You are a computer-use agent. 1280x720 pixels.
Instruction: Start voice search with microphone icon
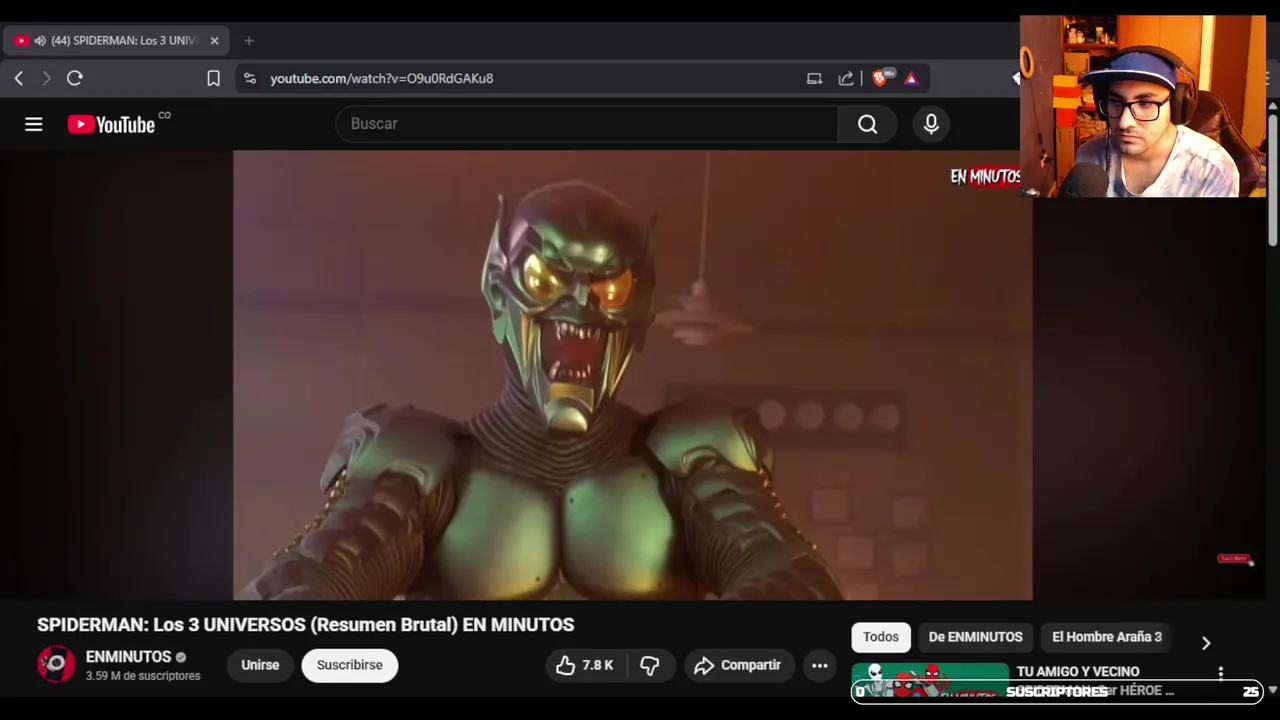click(931, 124)
